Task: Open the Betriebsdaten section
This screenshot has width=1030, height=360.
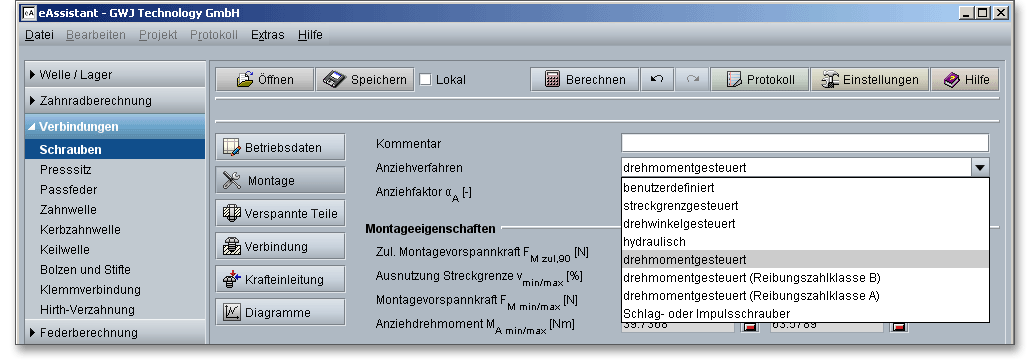Action: click(x=280, y=147)
